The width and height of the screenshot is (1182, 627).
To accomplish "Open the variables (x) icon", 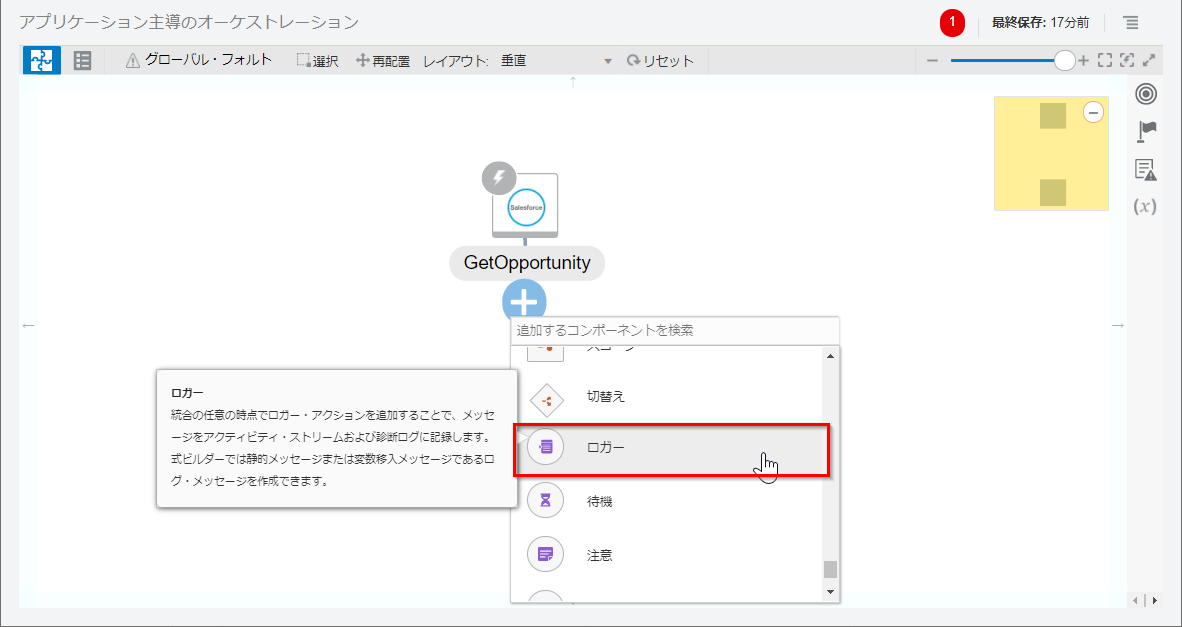I will (1145, 207).
